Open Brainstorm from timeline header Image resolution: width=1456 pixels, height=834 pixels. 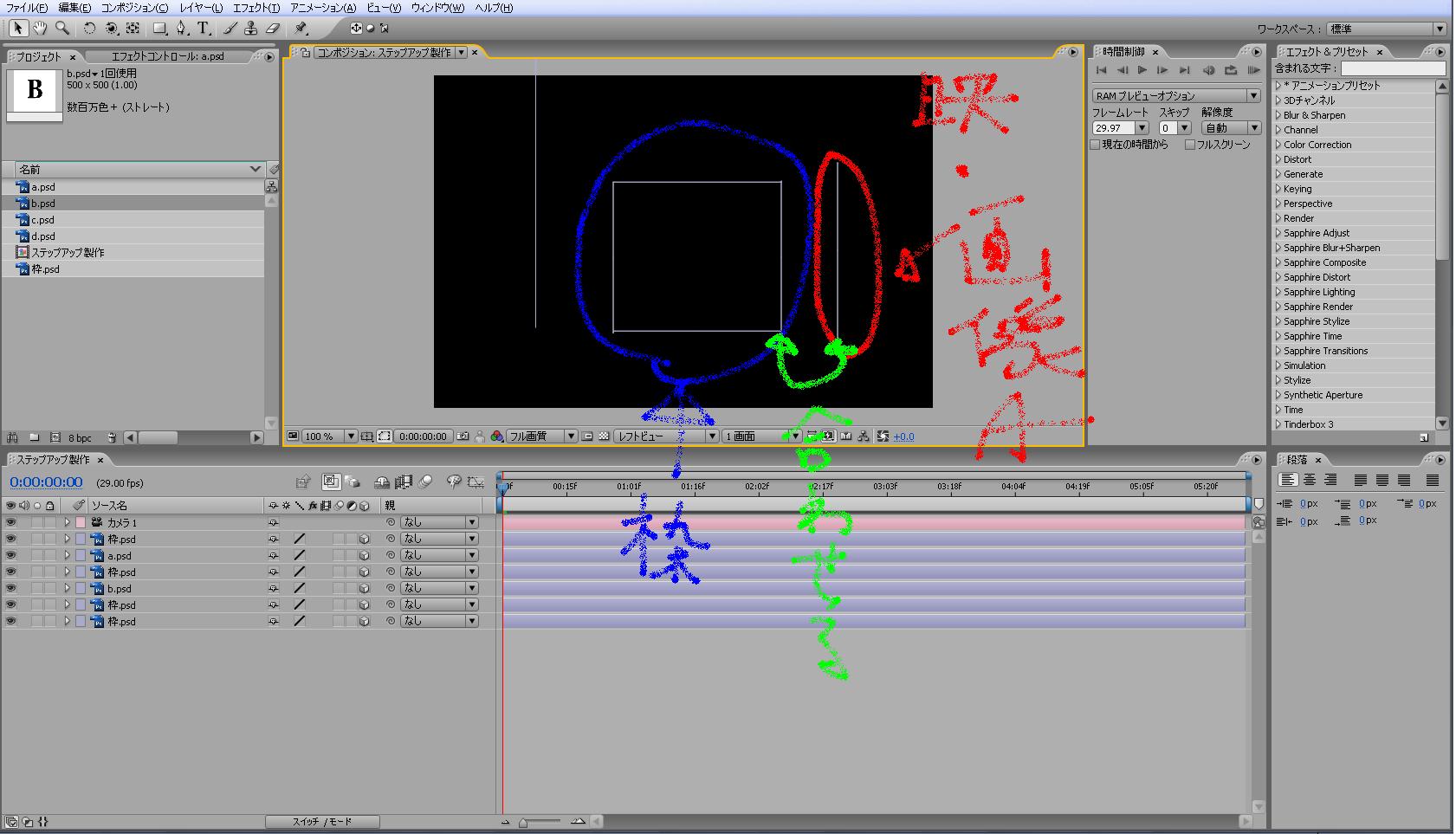click(x=454, y=482)
